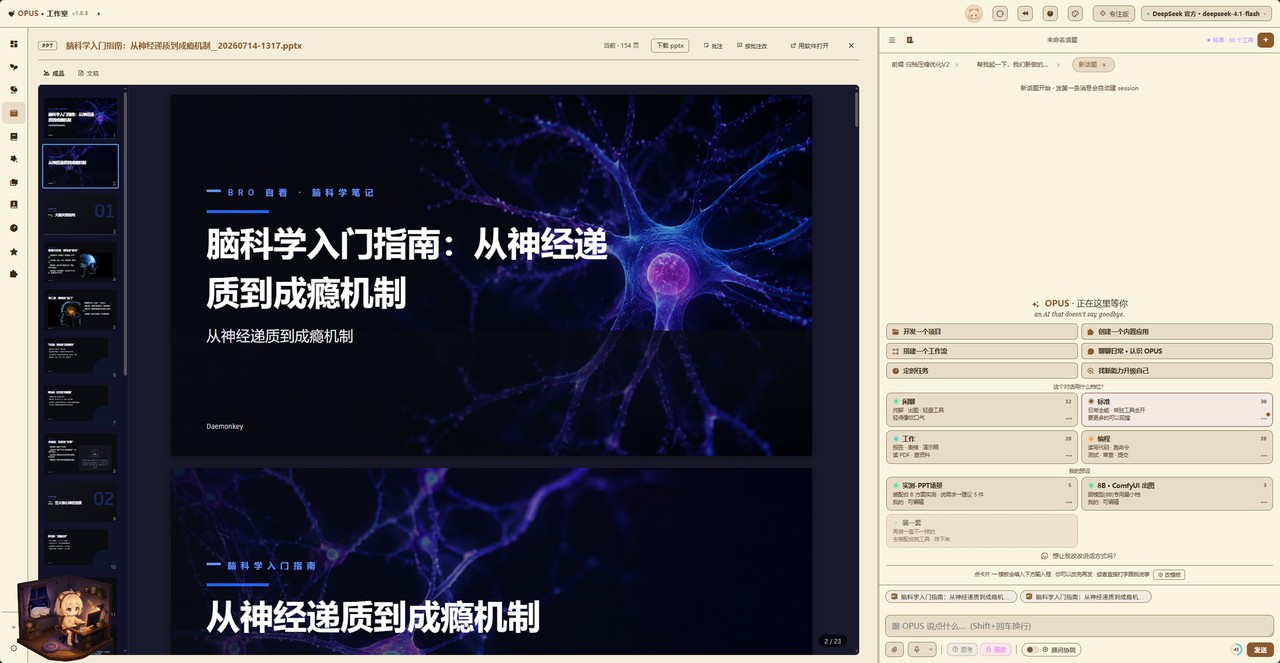Screen dimensions: 1280x663
Task: Open the DeepSeek model selector dropdown
Action: [x=1206, y=13]
